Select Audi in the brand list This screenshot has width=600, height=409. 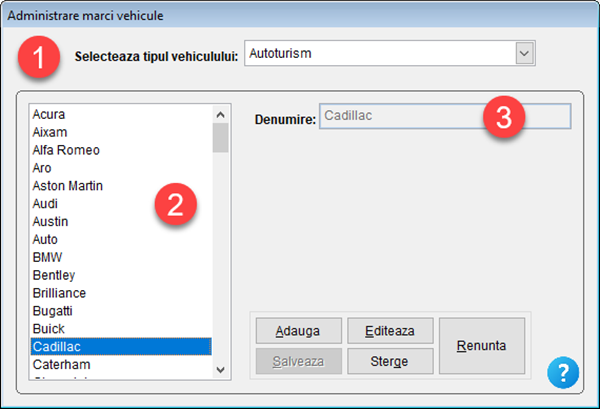click(x=121, y=204)
